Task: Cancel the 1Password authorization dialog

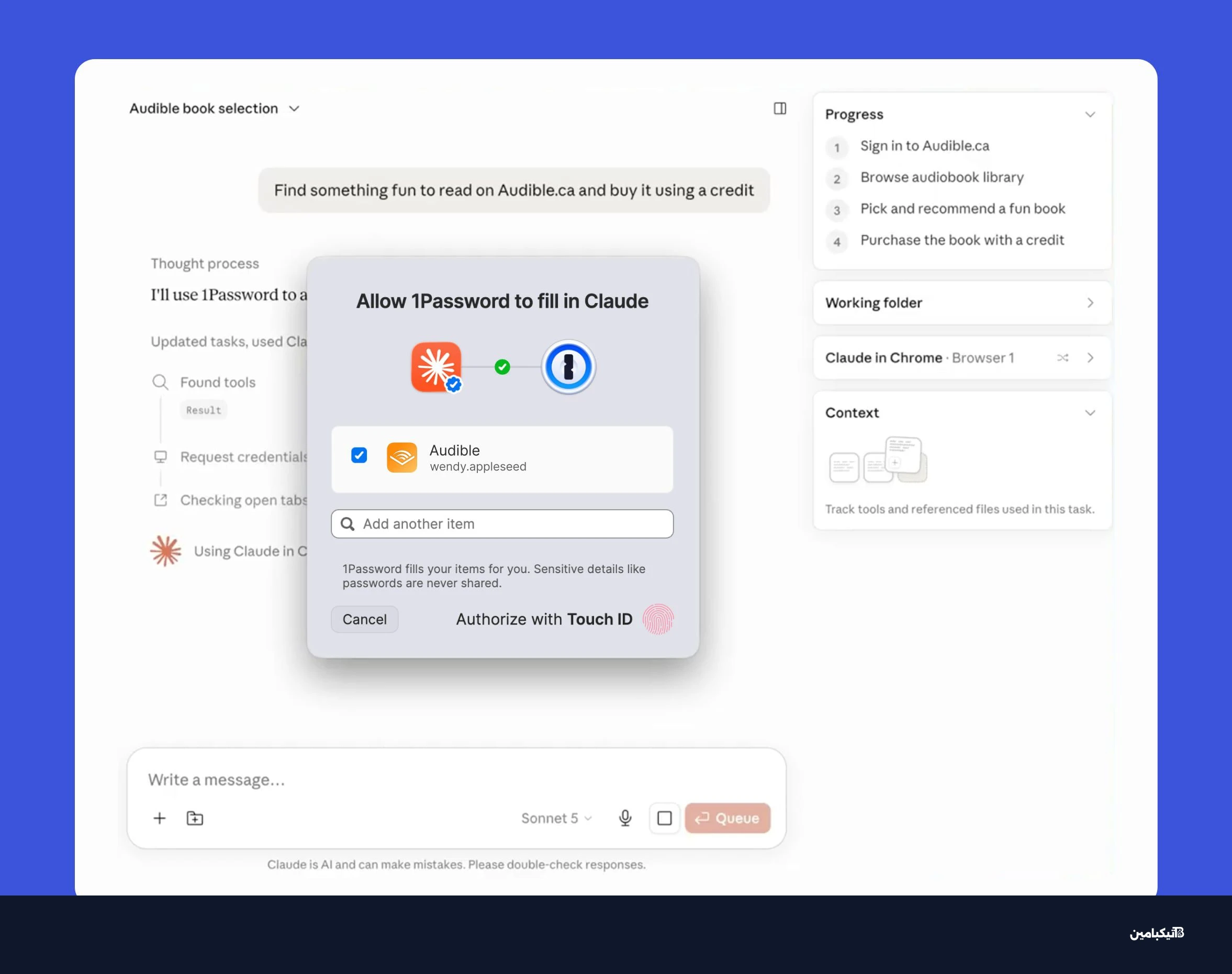Action: click(364, 619)
